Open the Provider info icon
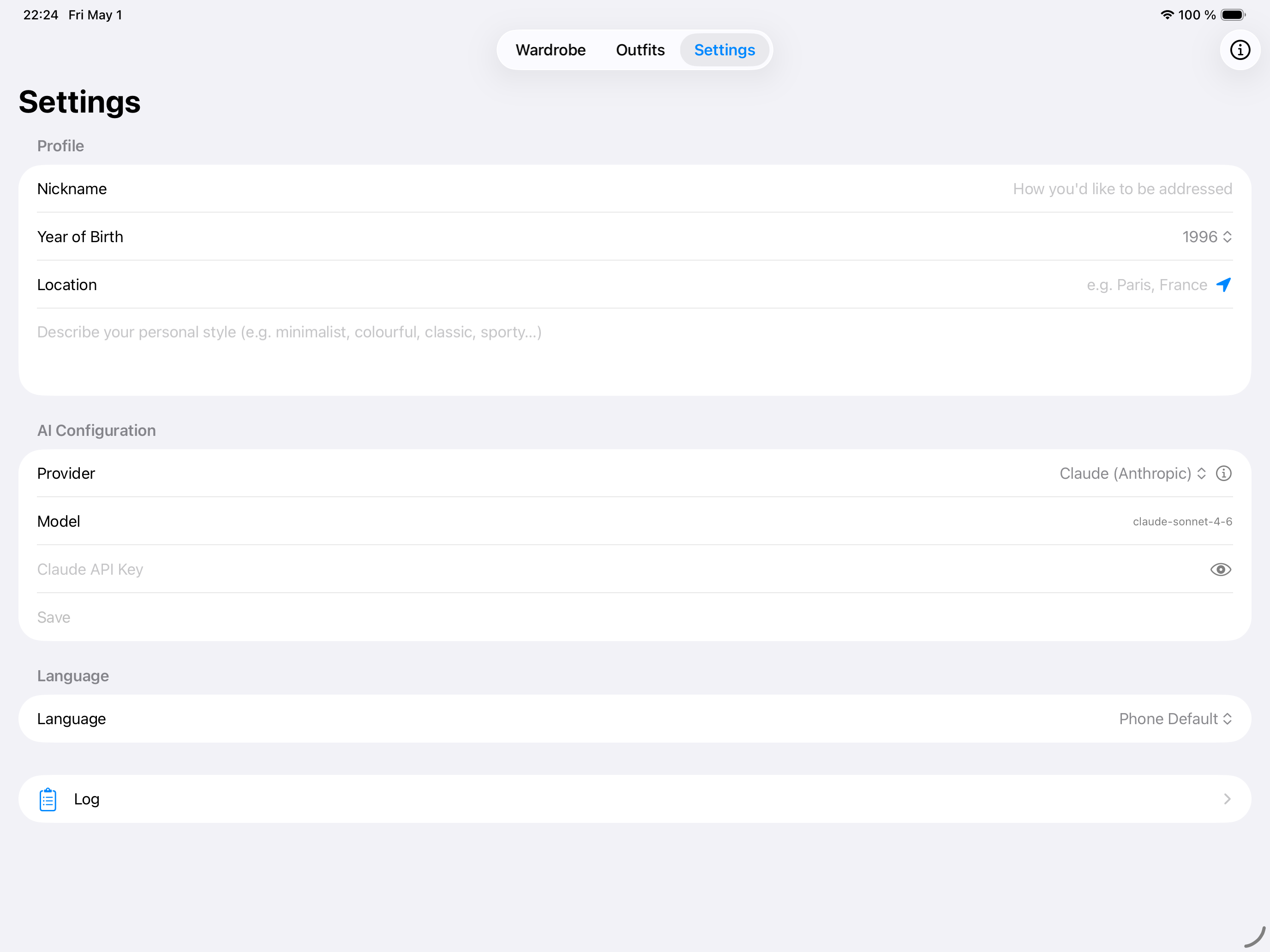Viewport: 1270px width, 952px height. (1223, 473)
